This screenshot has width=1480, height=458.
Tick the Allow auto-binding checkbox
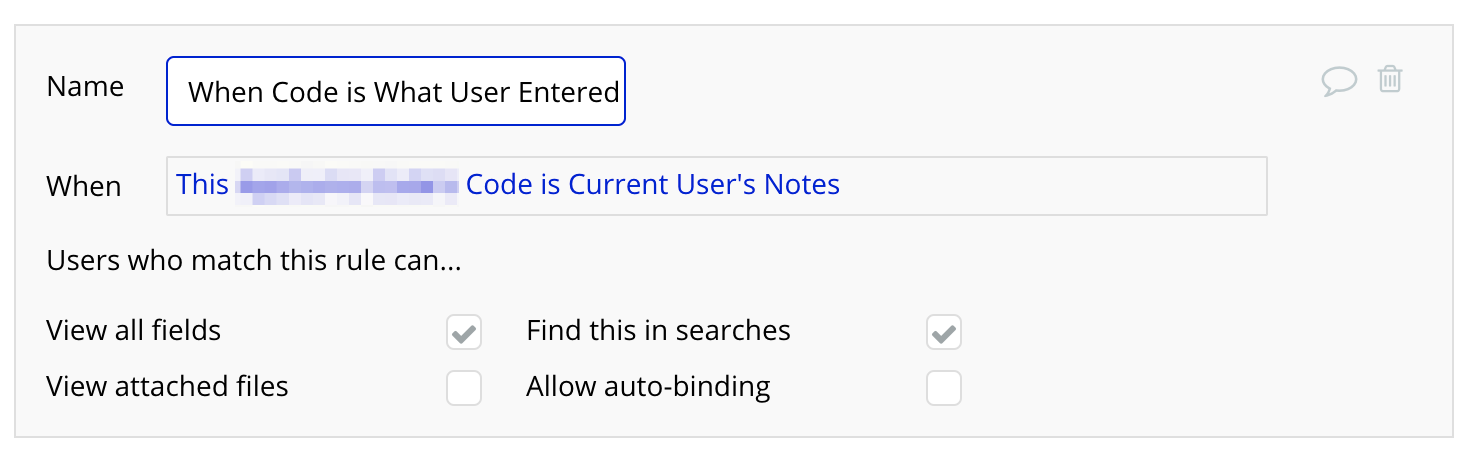(x=944, y=388)
